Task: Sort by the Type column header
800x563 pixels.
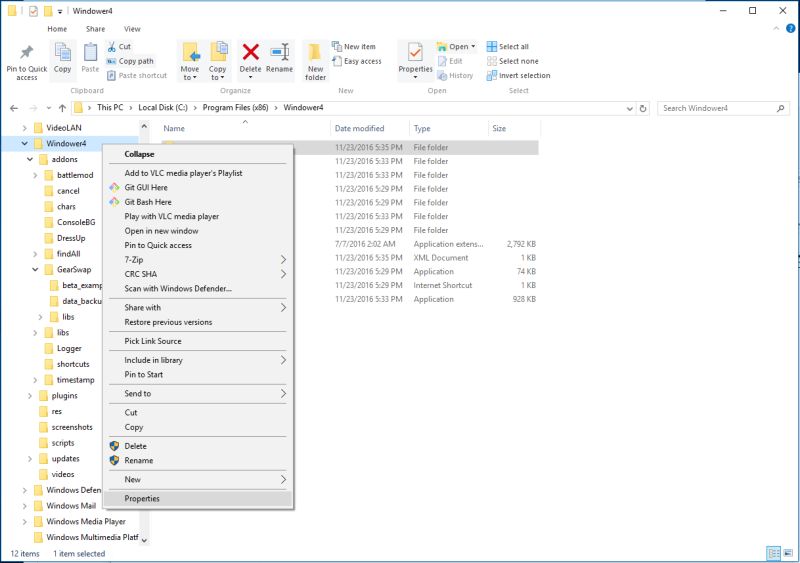Action: (448, 129)
